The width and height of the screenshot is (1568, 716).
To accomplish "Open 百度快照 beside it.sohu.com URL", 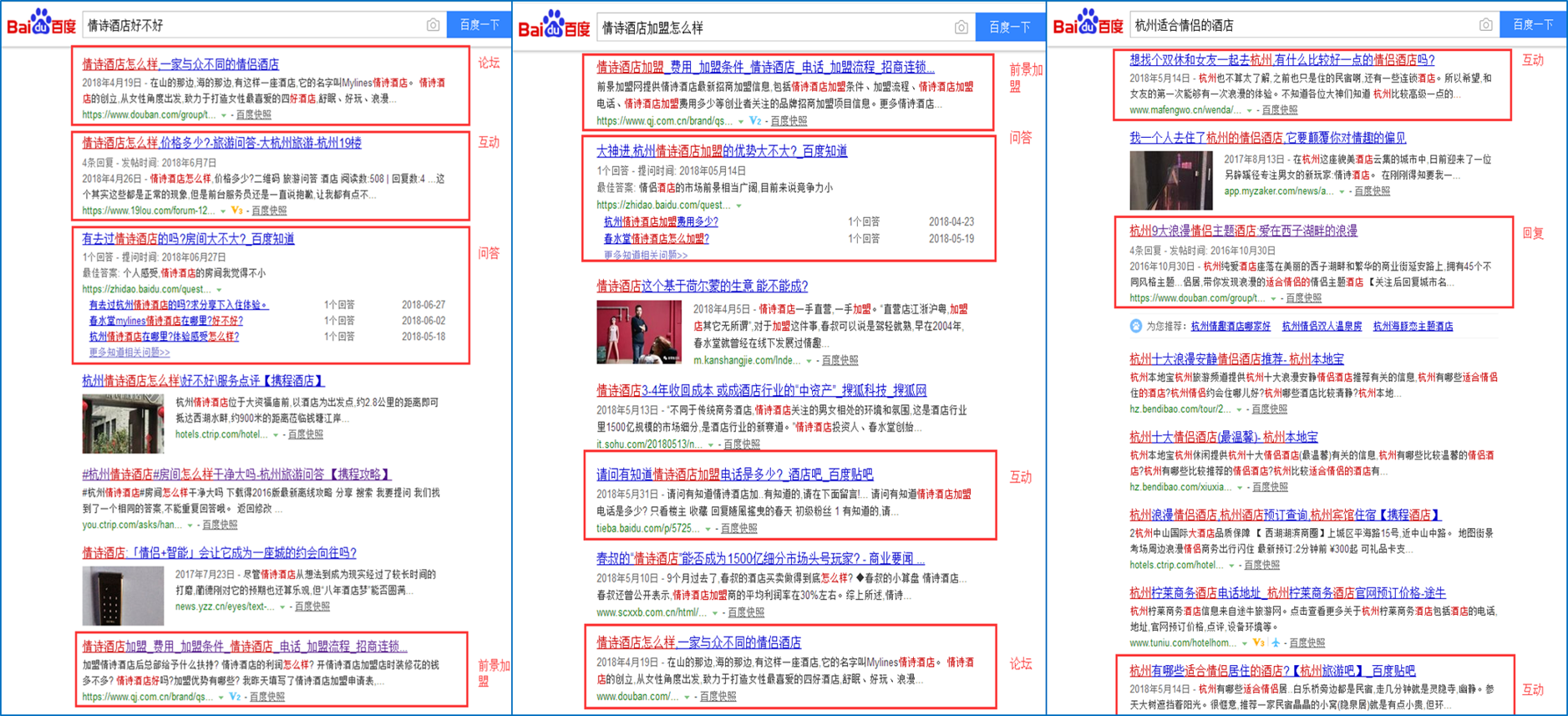I will 742,444.
